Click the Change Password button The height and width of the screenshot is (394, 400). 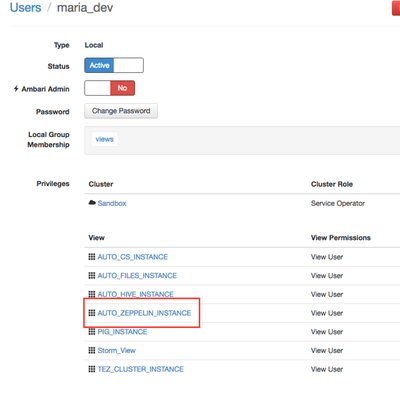(x=121, y=111)
